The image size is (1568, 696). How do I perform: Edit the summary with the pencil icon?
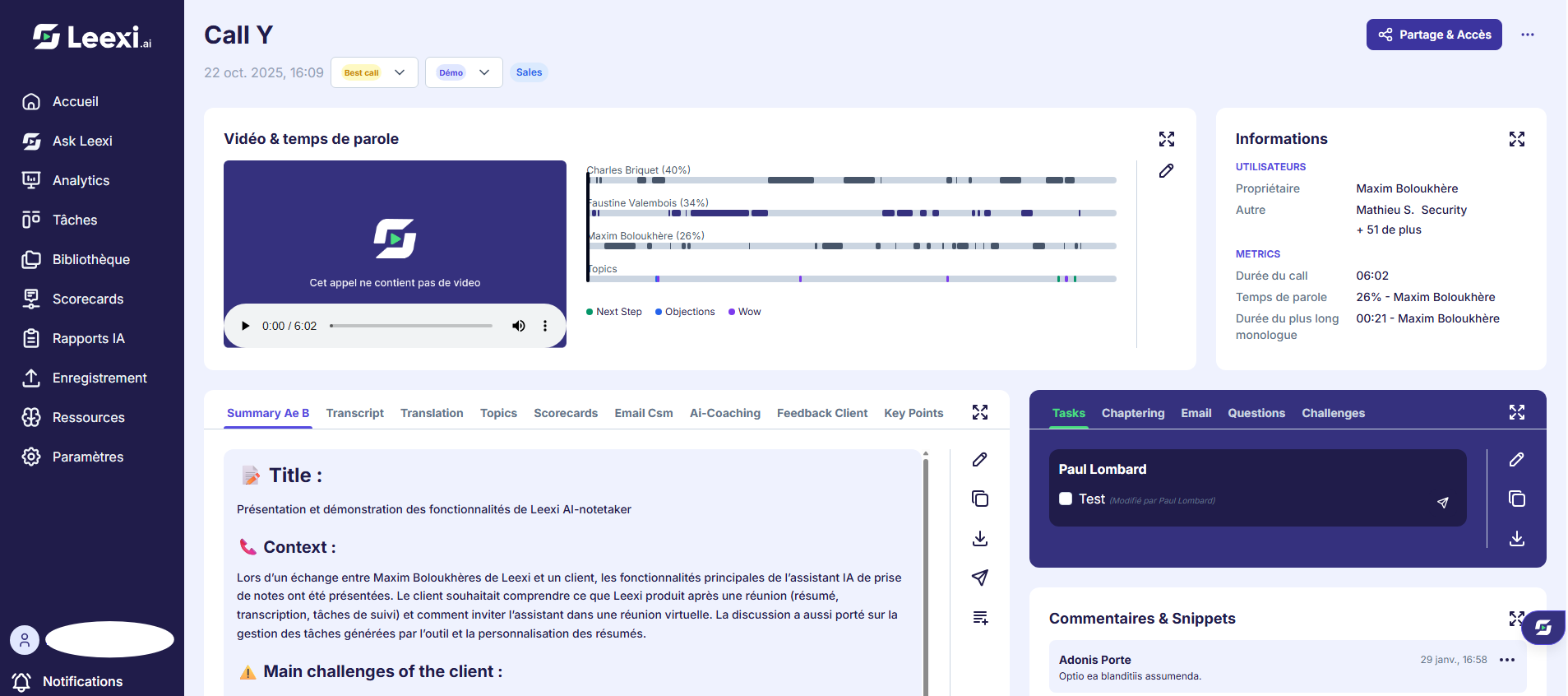click(x=980, y=459)
